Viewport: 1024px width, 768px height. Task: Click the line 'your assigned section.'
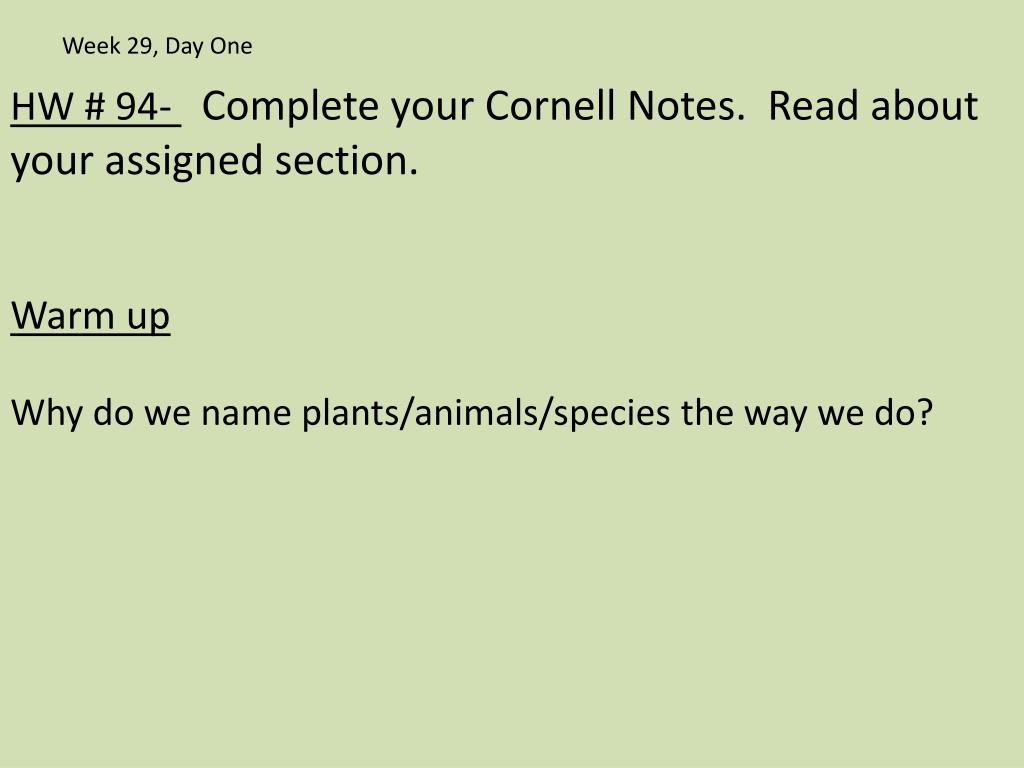[214, 162]
